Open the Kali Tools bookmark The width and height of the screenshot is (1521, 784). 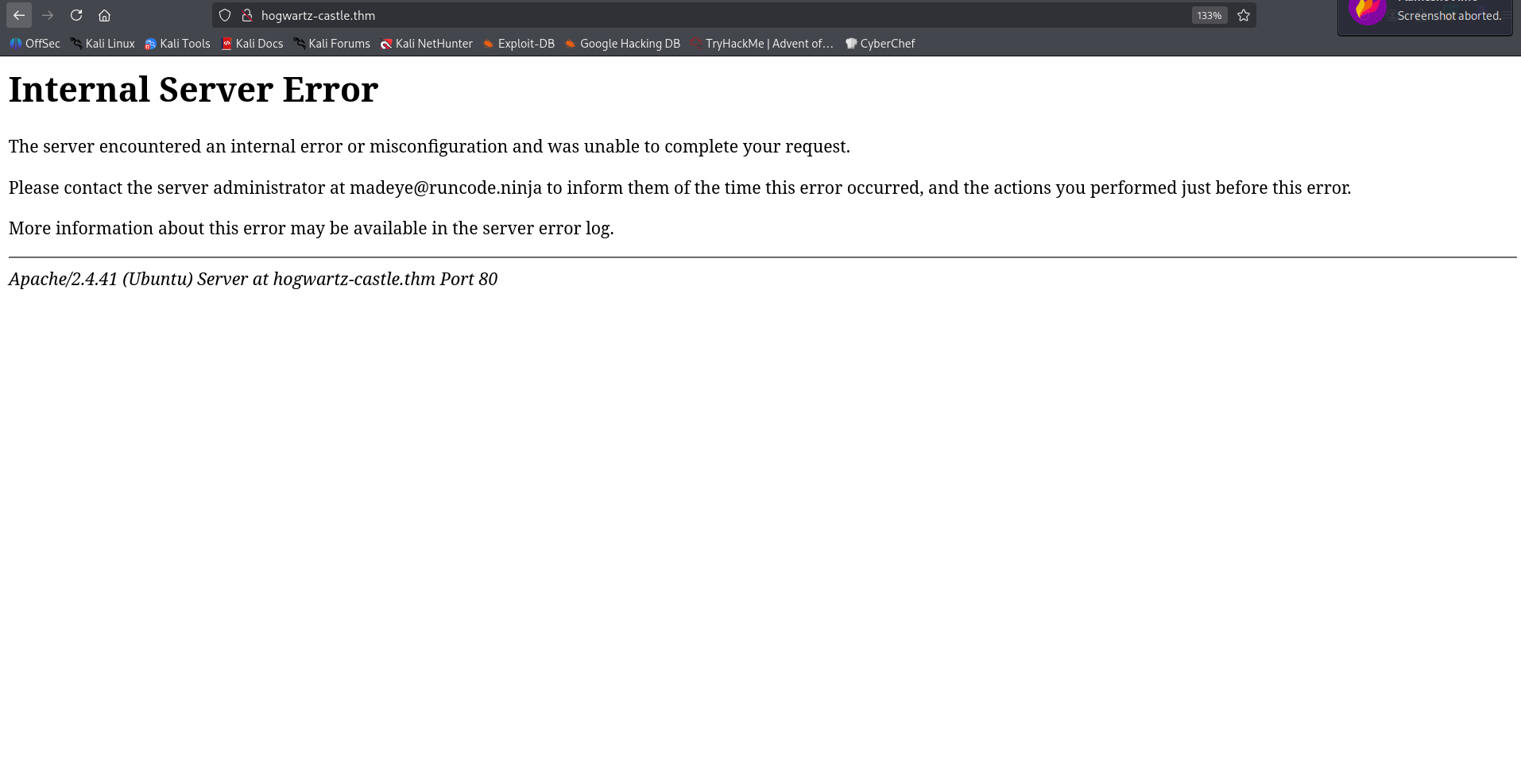coord(177,44)
